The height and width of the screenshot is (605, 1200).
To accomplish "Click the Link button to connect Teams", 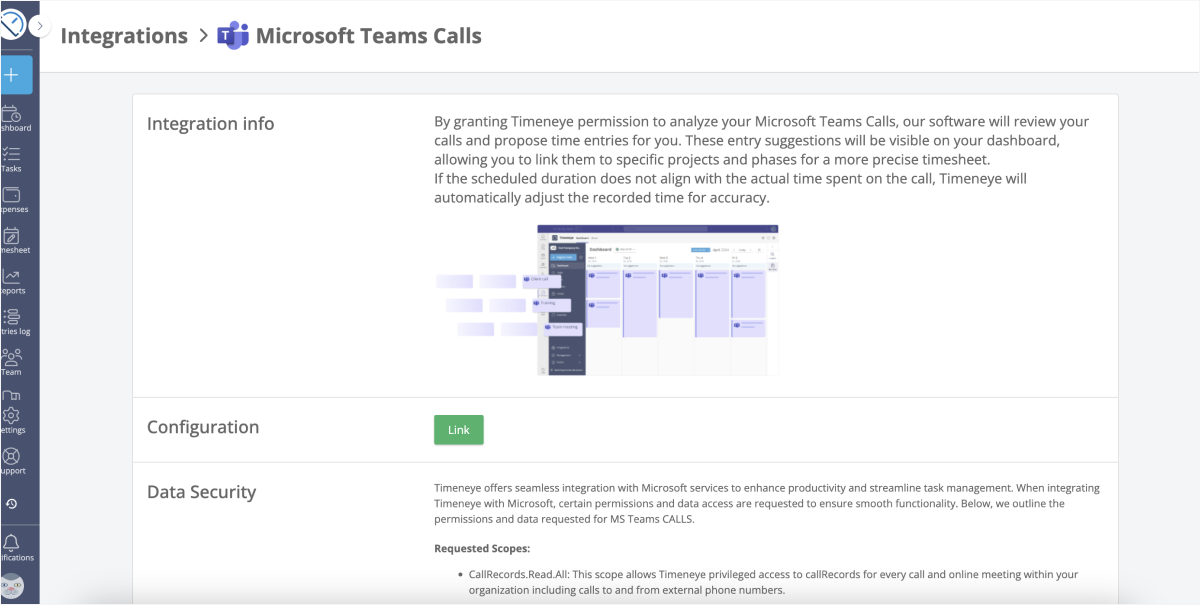I will (458, 429).
